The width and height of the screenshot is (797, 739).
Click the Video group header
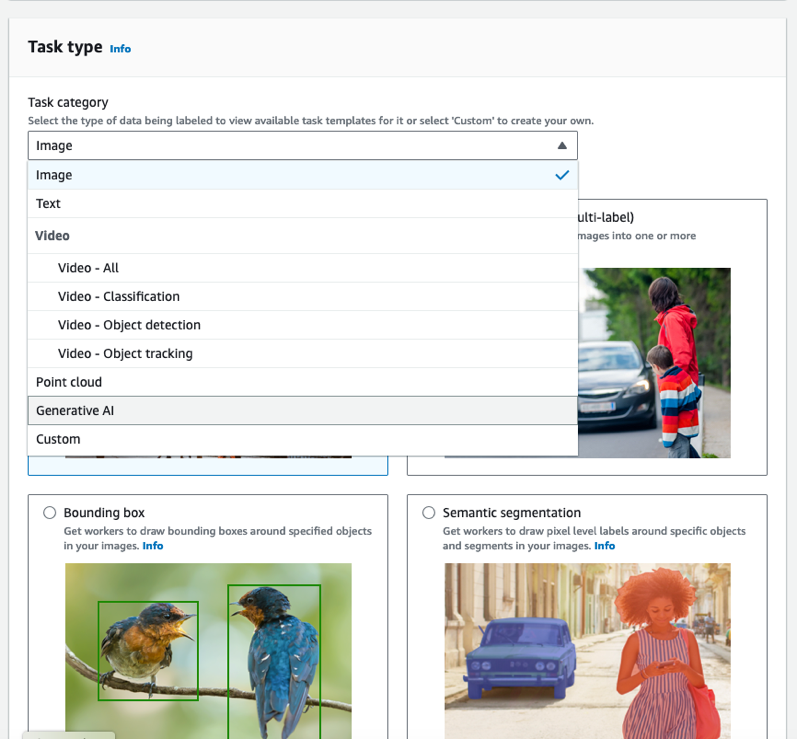click(x=302, y=236)
